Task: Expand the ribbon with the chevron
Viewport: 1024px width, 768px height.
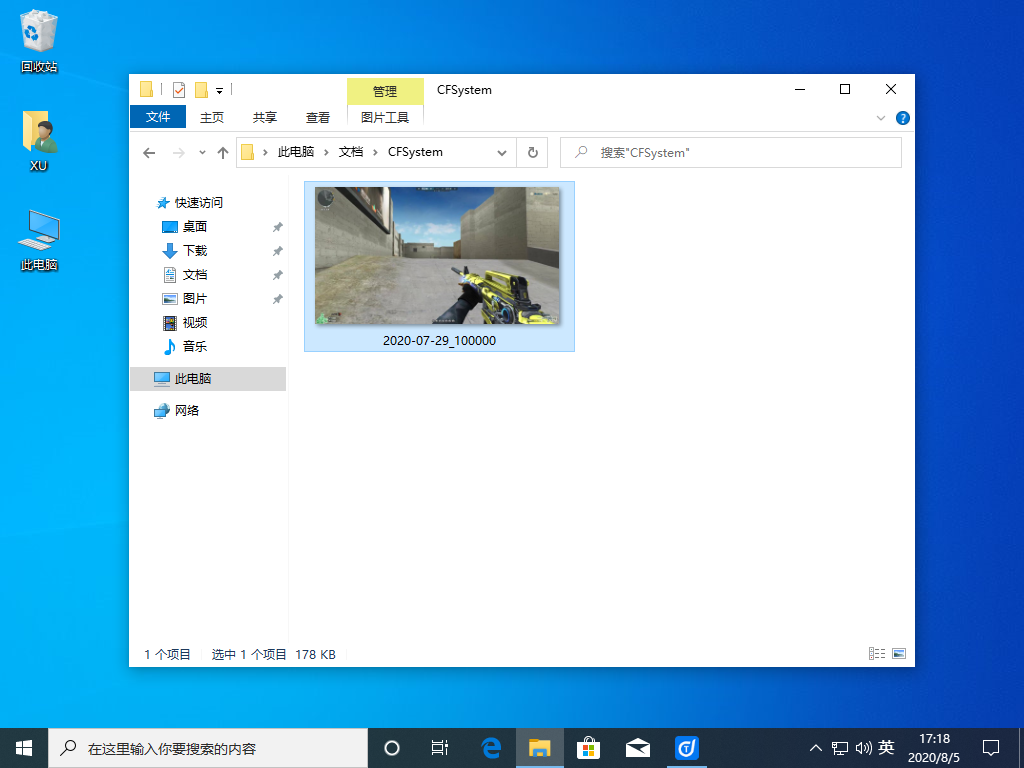Action: [x=881, y=118]
